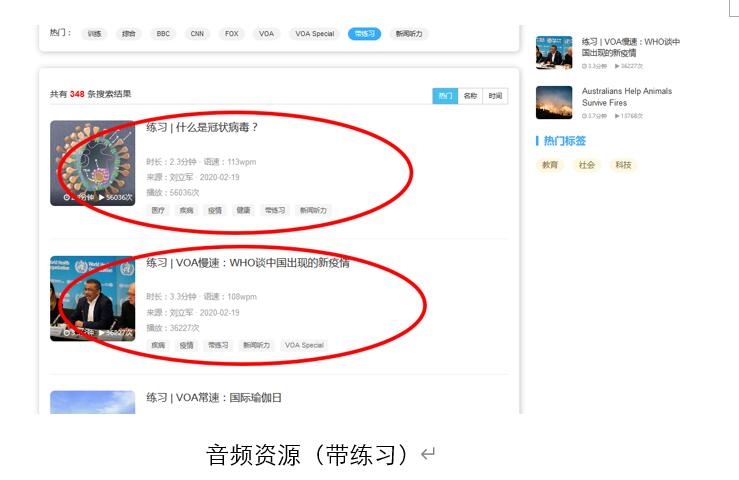Click the Australia fires sidebar thumbnail
This screenshot has width=739, height=480.
554,102
